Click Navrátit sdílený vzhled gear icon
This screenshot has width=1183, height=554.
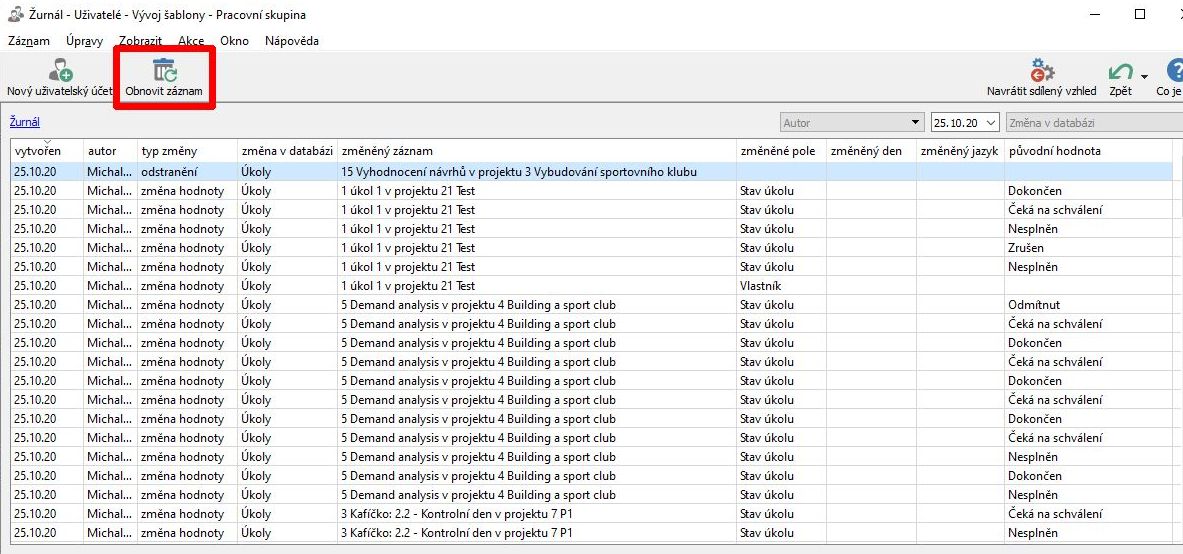click(1041, 72)
